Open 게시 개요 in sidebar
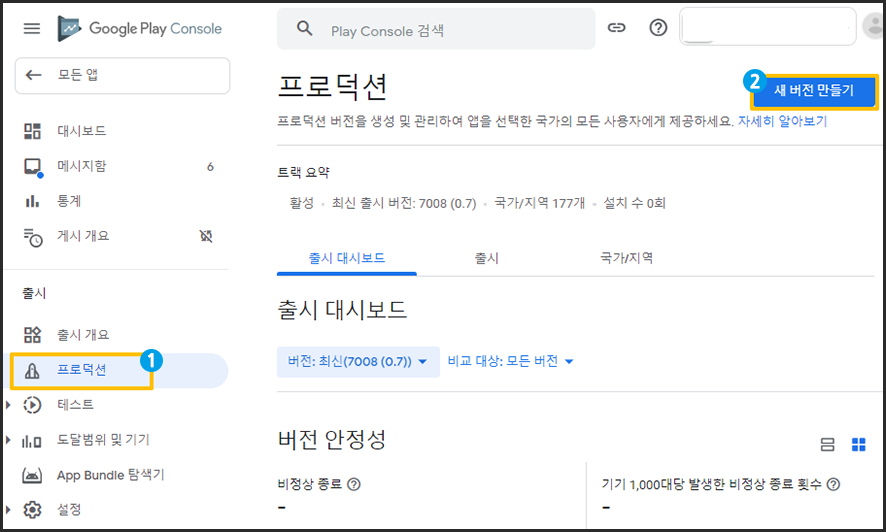This screenshot has width=886, height=532. point(82,236)
